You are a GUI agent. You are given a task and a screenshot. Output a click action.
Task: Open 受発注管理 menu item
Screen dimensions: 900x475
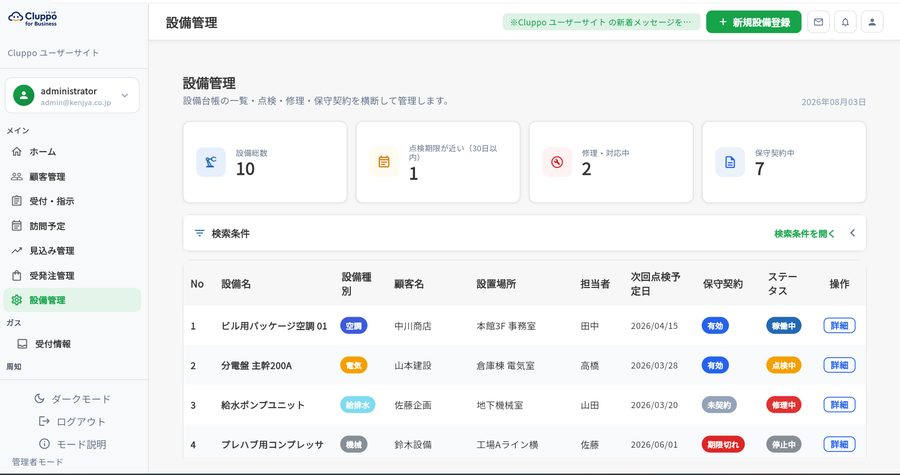coord(72,275)
